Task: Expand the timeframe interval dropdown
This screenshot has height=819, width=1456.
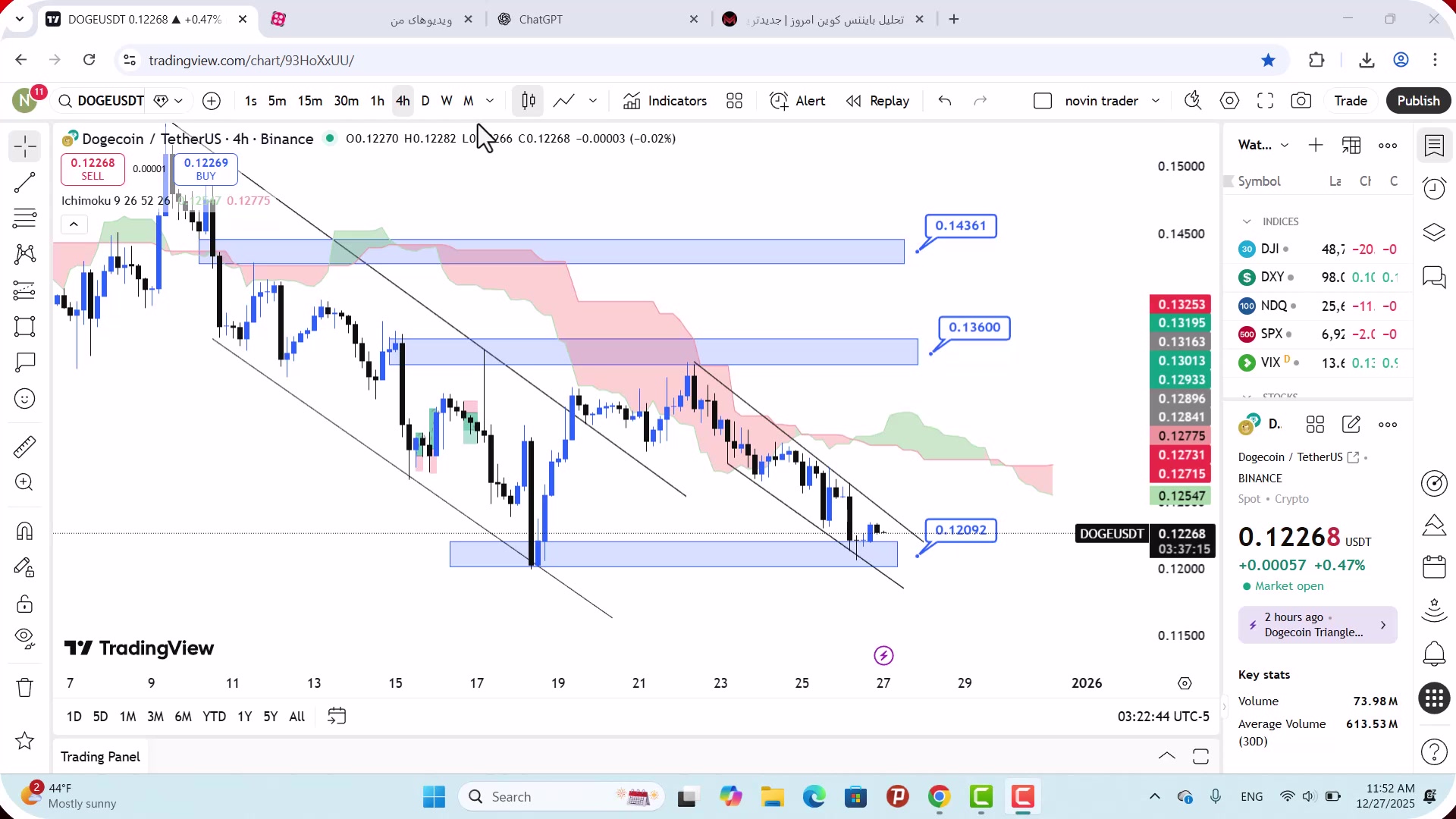Action: pyautogui.click(x=490, y=101)
